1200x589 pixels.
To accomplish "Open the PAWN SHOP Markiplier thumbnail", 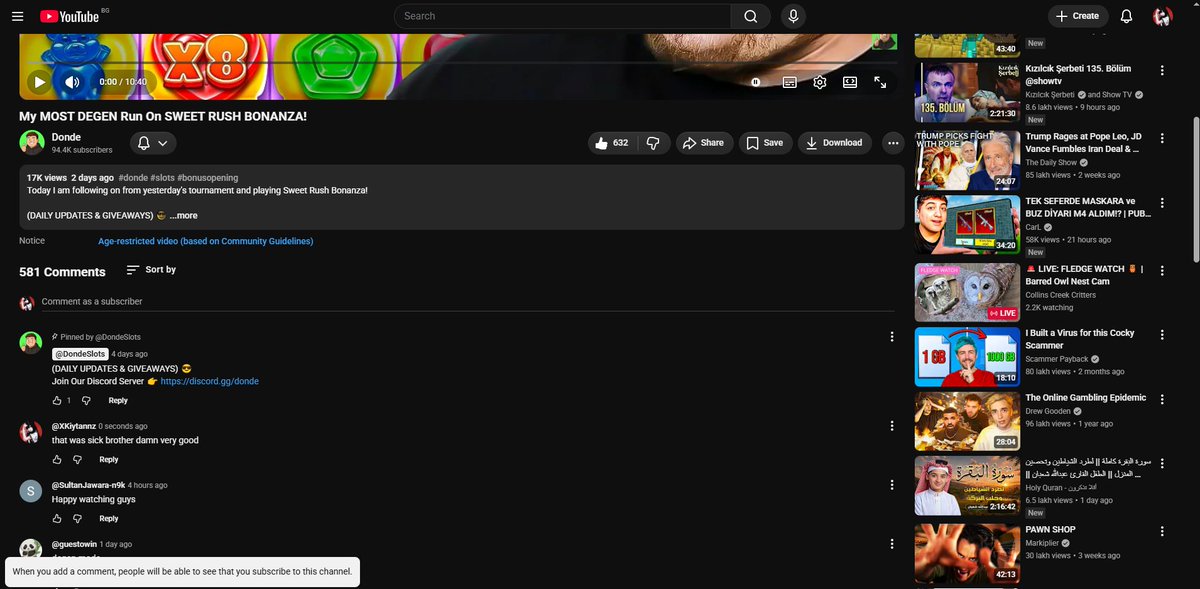I will tap(967, 553).
